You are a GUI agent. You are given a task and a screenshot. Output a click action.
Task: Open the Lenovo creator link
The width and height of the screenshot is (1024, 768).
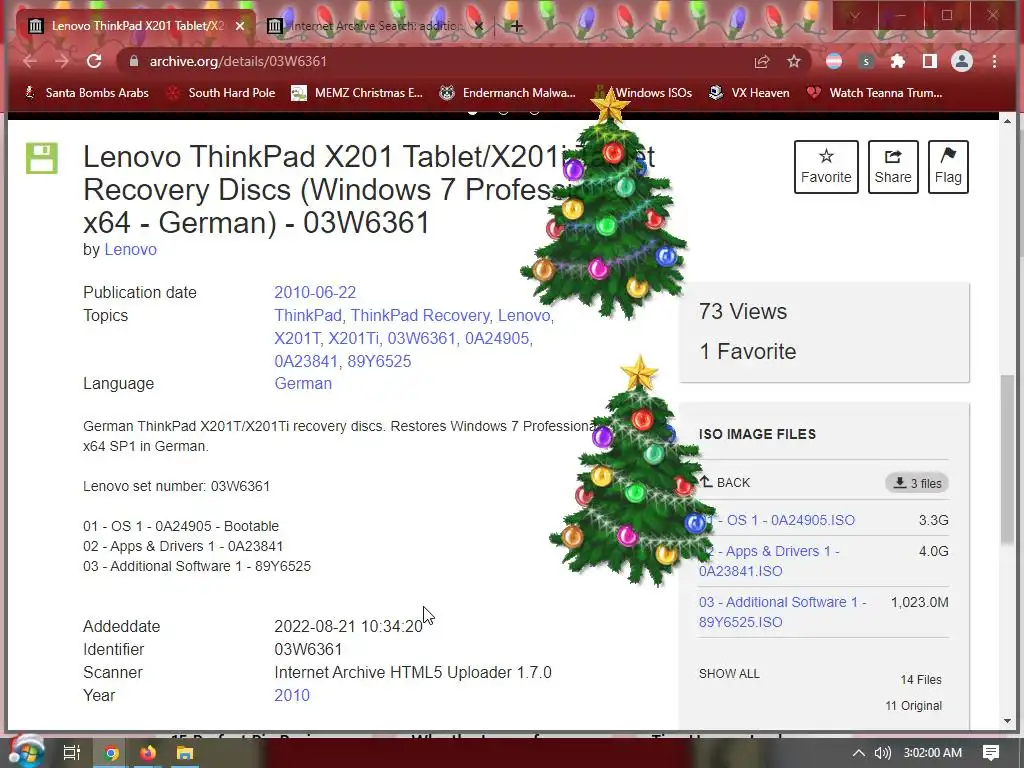tap(131, 249)
